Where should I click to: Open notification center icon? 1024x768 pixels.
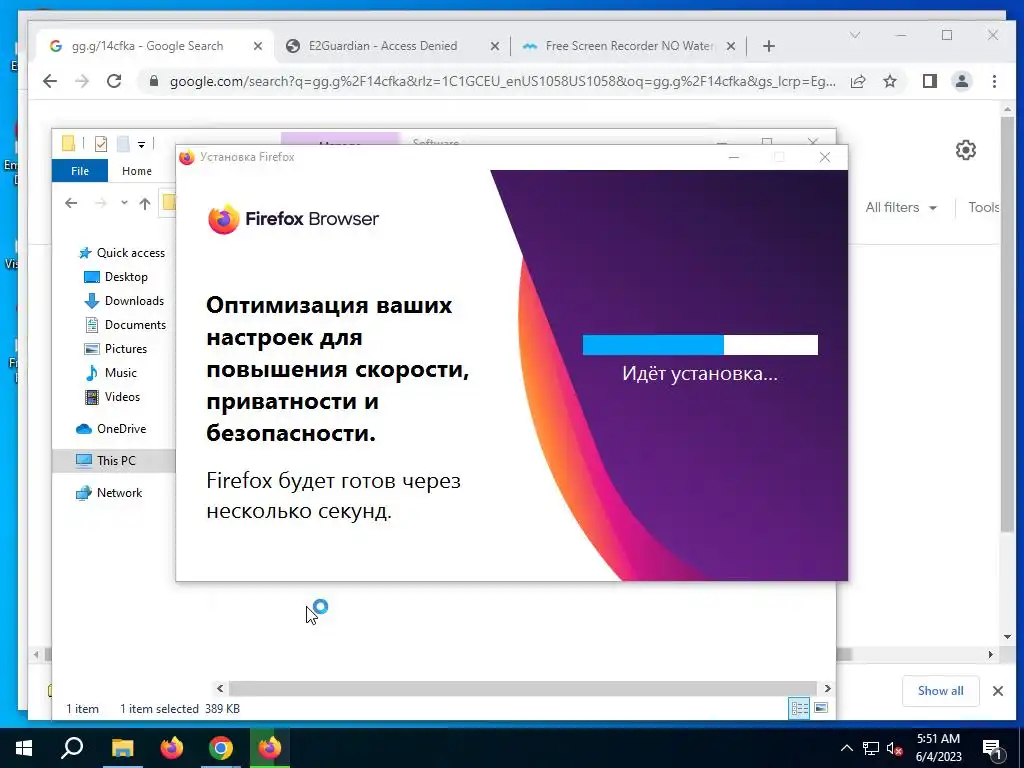click(992, 748)
